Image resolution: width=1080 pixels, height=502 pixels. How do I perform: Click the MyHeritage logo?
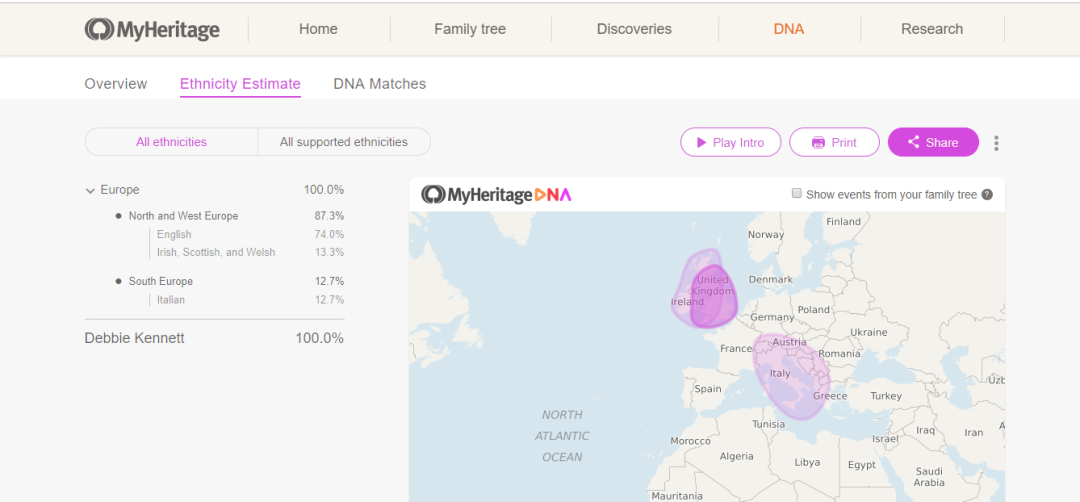click(152, 30)
